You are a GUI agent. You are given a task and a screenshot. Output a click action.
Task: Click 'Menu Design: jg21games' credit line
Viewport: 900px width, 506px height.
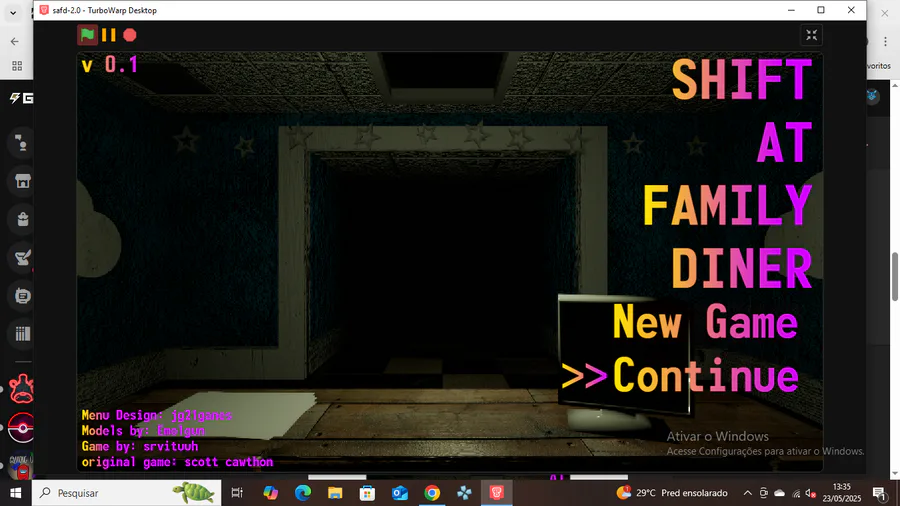pyautogui.click(x=157, y=415)
